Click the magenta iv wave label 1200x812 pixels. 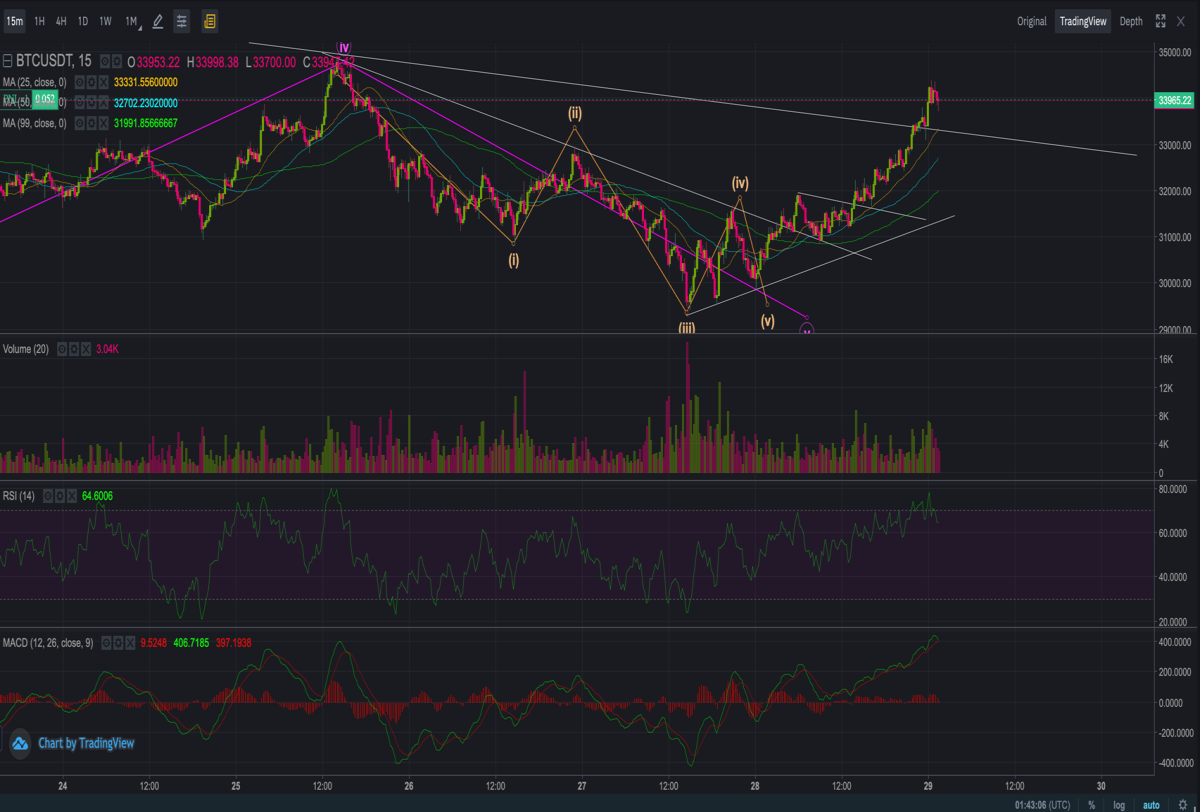(343, 47)
